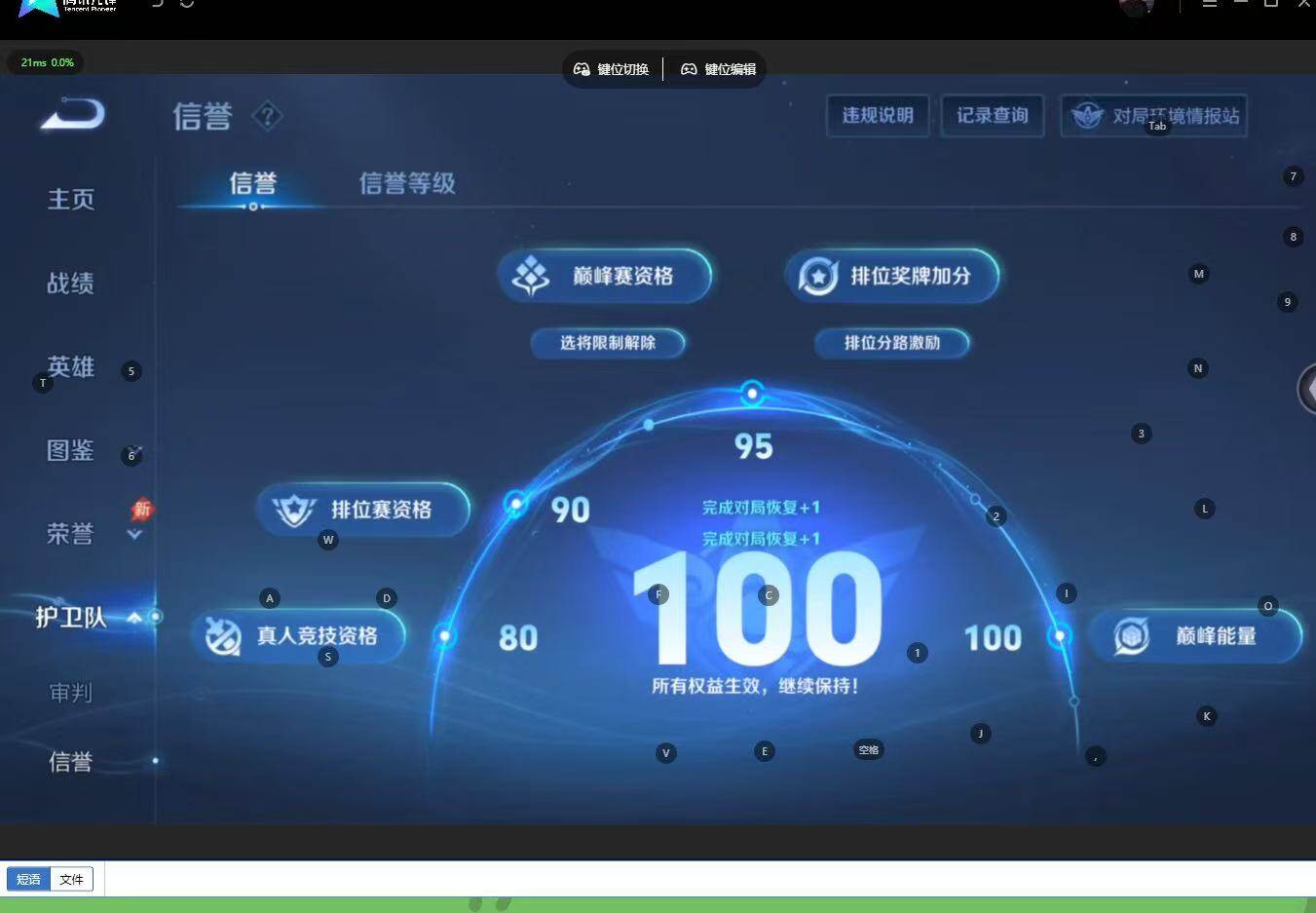Click the arc node beside score 90
Image resolution: width=1316 pixels, height=913 pixels.
[516, 504]
